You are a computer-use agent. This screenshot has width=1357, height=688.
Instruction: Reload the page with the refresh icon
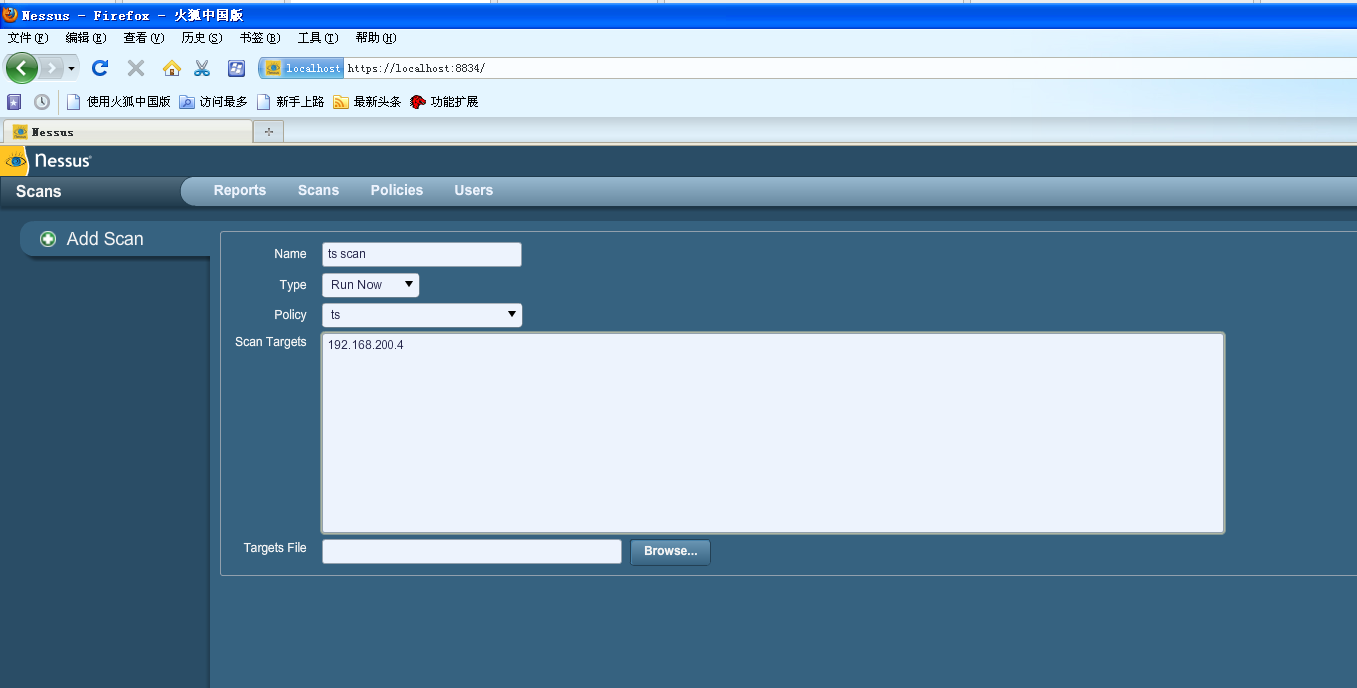point(99,68)
